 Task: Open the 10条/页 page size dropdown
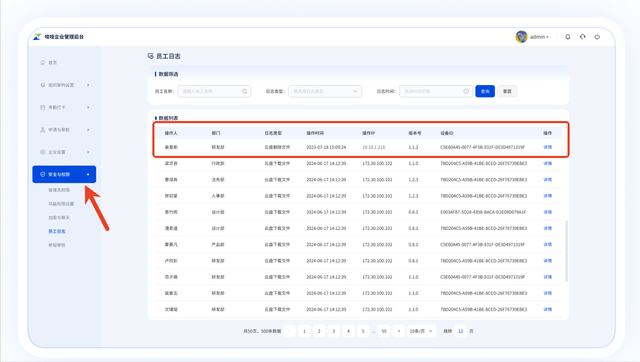tap(421, 331)
